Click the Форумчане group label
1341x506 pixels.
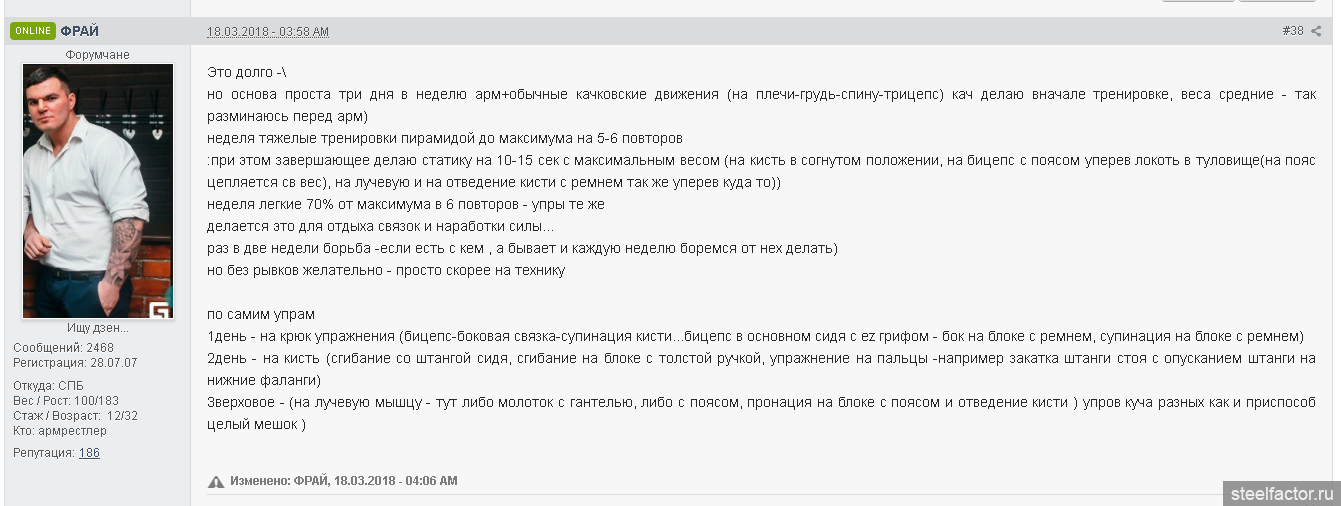point(98,55)
